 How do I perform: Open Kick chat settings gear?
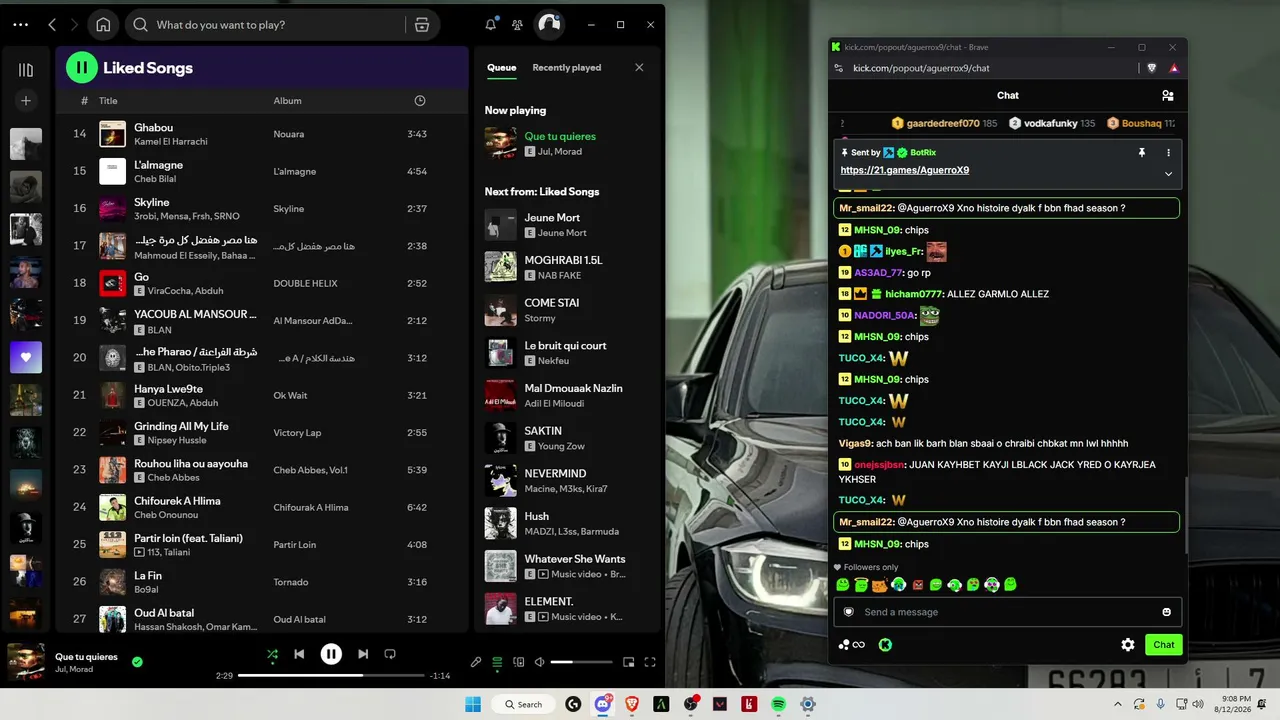pyautogui.click(x=1128, y=645)
